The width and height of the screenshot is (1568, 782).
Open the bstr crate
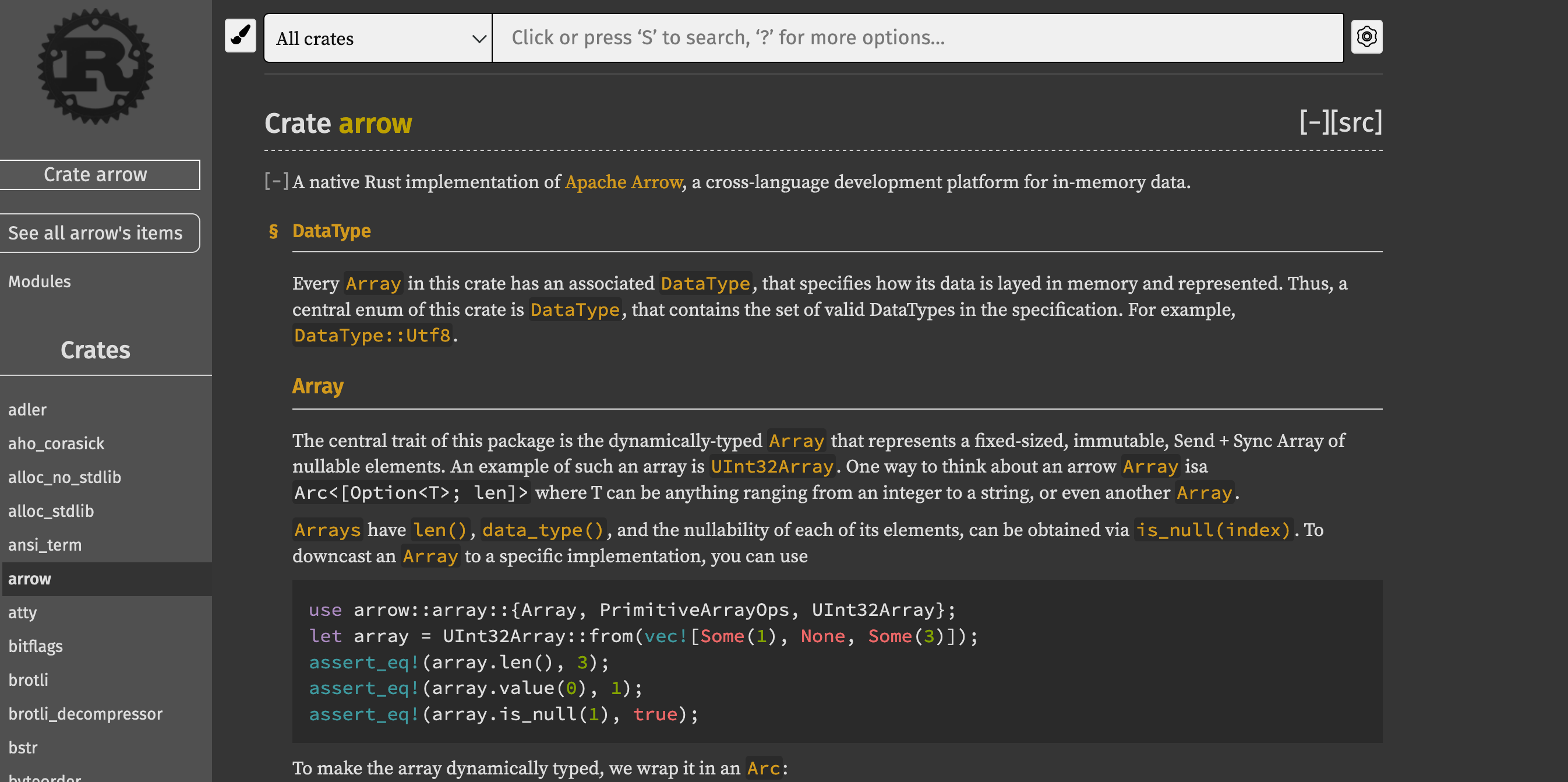[106, 748]
